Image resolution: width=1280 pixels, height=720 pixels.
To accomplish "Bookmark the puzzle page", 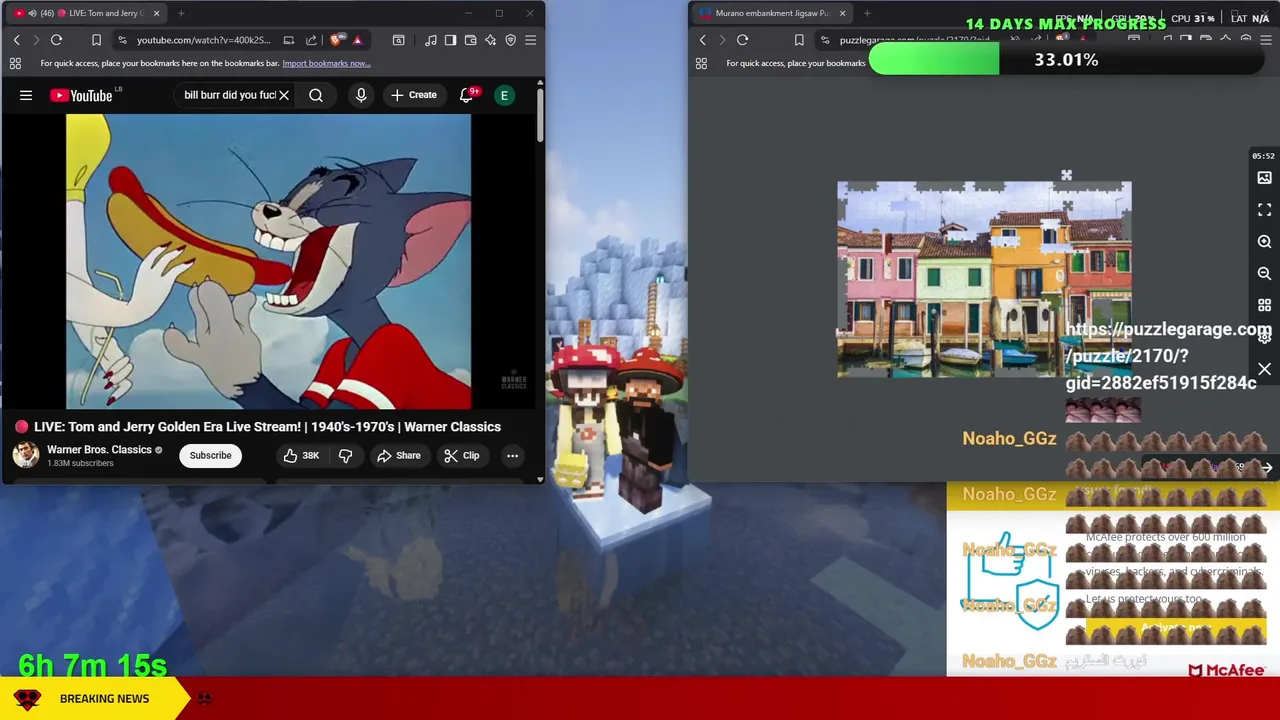I will tap(799, 40).
